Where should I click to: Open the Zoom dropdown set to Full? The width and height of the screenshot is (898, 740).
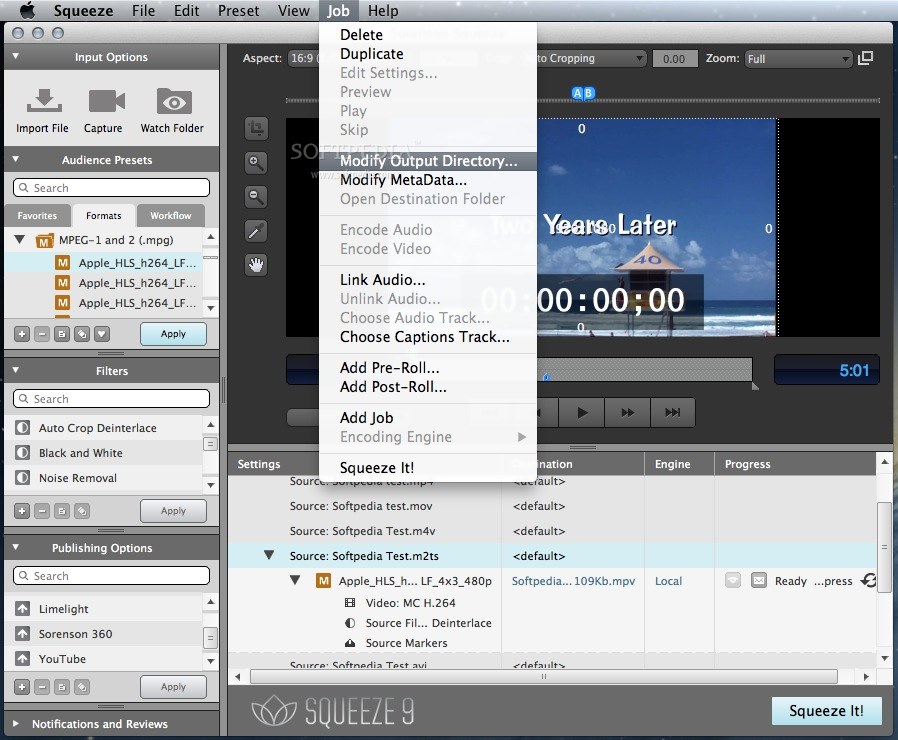(x=798, y=58)
